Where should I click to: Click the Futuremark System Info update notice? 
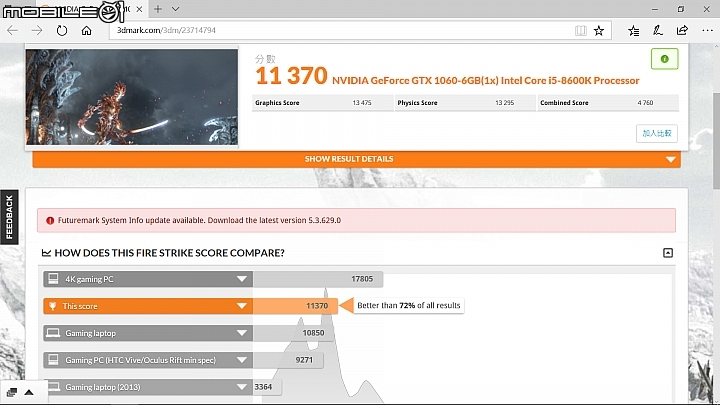(356, 220)
